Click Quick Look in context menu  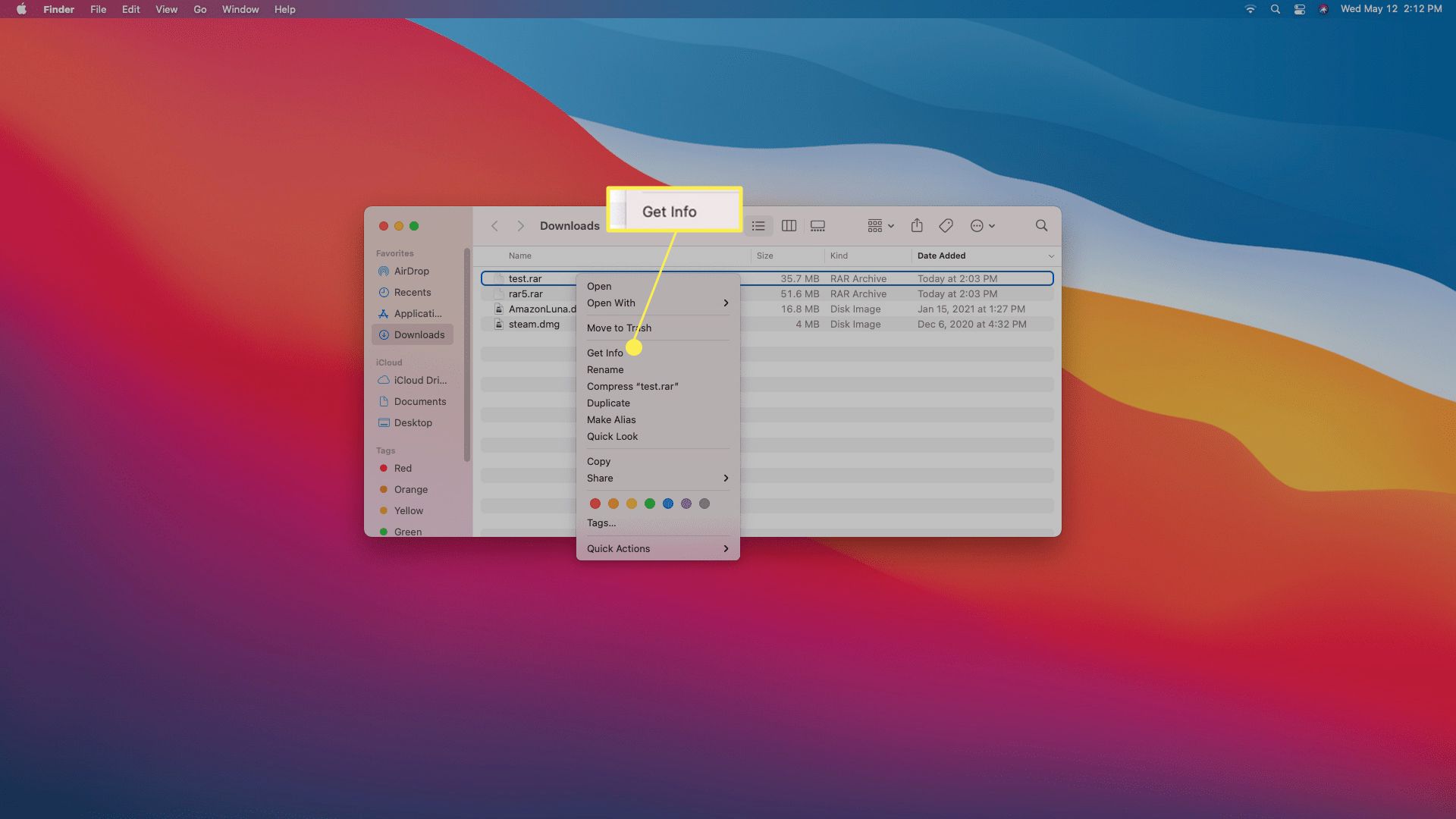coord(613,436)
